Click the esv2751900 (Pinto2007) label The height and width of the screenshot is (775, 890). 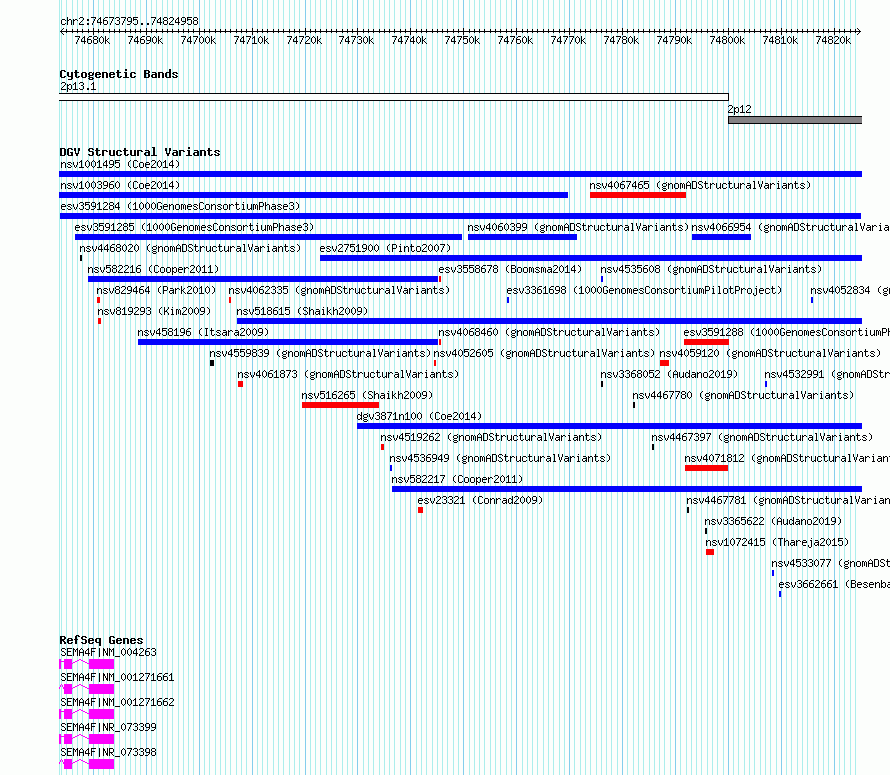pos(385,249)
